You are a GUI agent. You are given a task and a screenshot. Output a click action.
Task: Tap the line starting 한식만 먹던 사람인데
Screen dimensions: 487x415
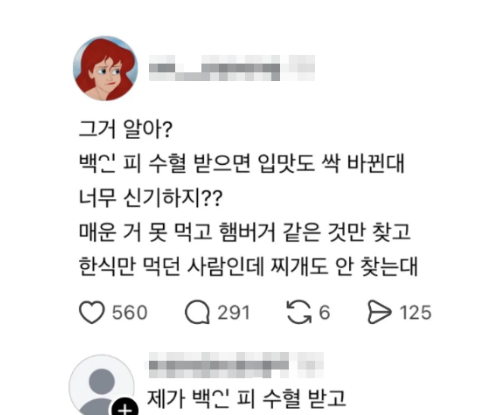(248, 267)
